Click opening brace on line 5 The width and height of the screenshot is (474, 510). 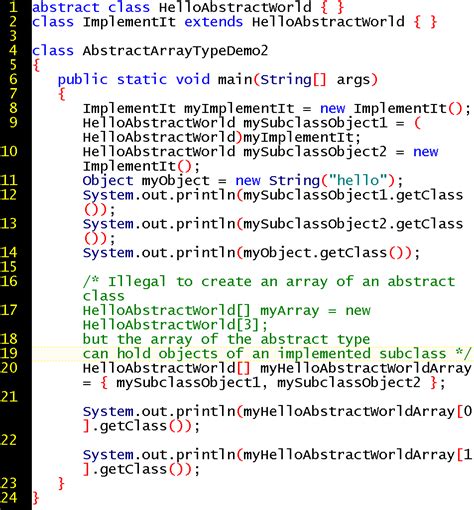tap(37, 65)
